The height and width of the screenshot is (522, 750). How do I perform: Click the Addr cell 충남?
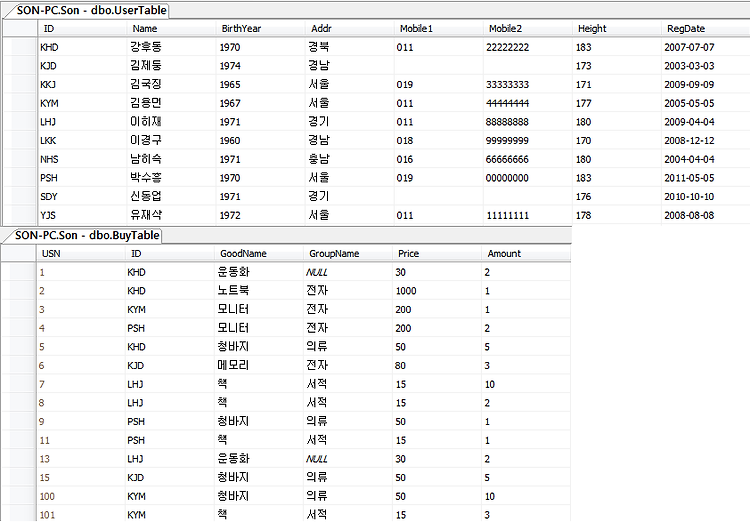[349, 159]
